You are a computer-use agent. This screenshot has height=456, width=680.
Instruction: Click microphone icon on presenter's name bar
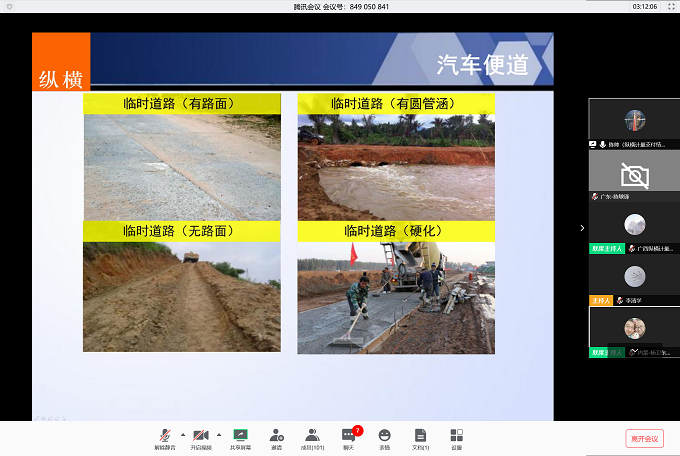tap(602, 144)
